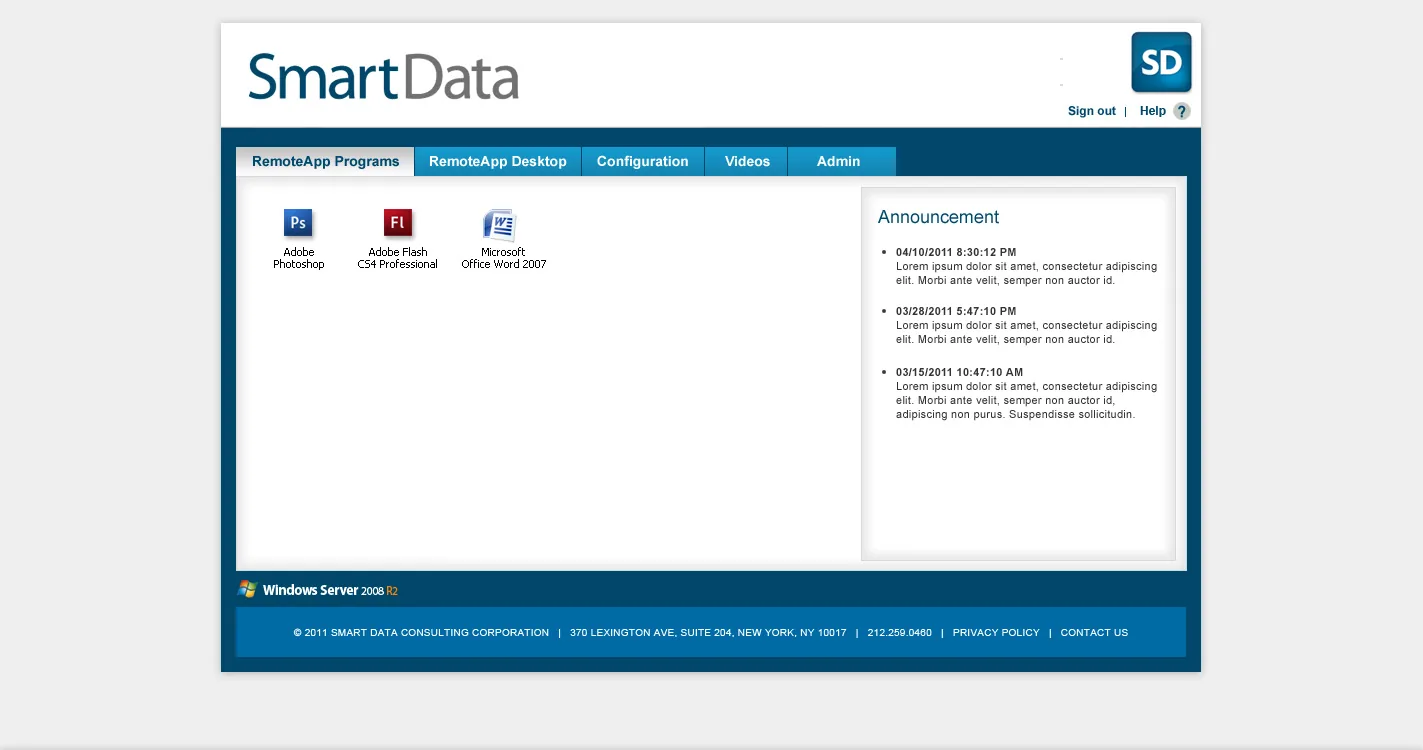Go to the Videos tab

click(x=747, y=161)
